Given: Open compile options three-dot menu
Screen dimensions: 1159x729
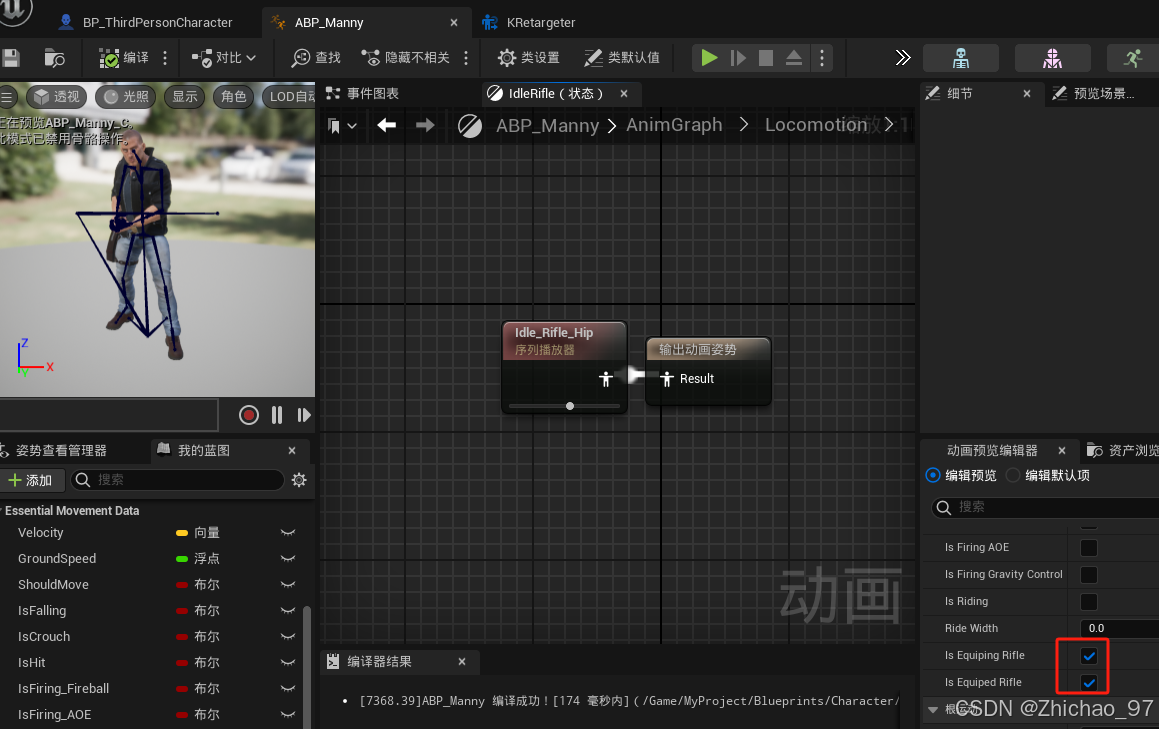Looking at the screenshot, I should point(165,58).
